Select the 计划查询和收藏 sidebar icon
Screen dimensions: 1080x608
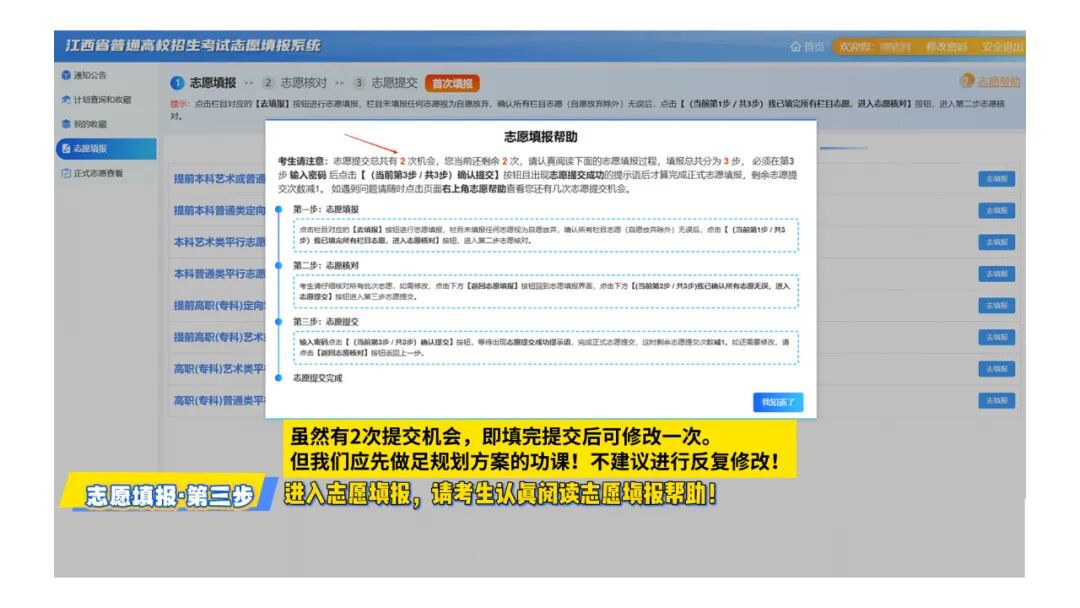(x=63, y=99)
